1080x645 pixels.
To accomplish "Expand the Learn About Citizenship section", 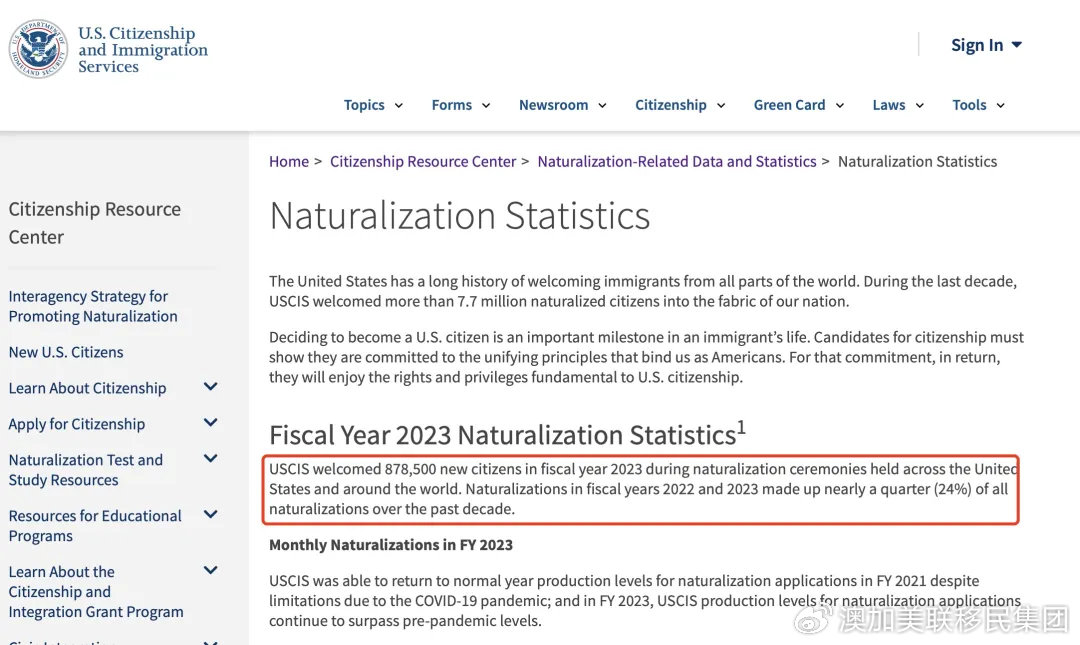I will coord(211,387).
